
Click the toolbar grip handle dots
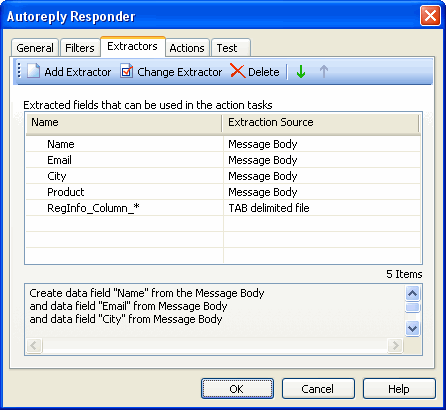(x=19, y=71)
